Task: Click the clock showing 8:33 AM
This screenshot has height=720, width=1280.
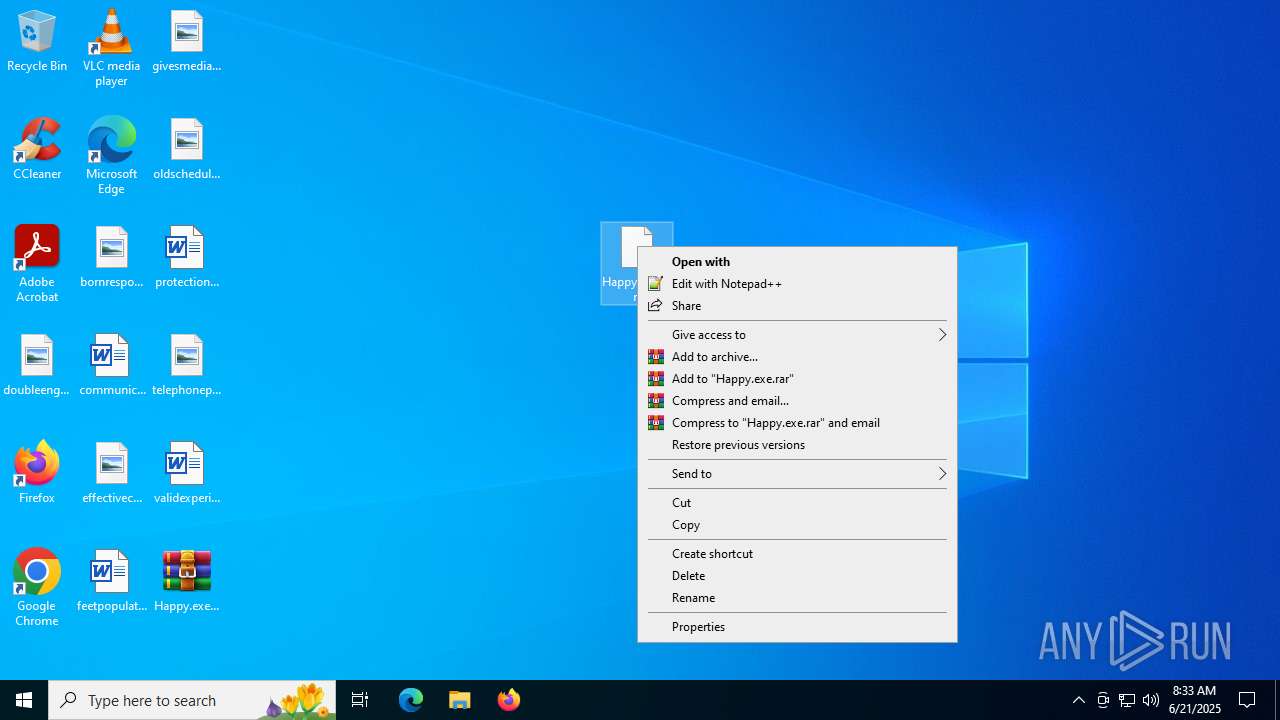Action: [1194, 700]
